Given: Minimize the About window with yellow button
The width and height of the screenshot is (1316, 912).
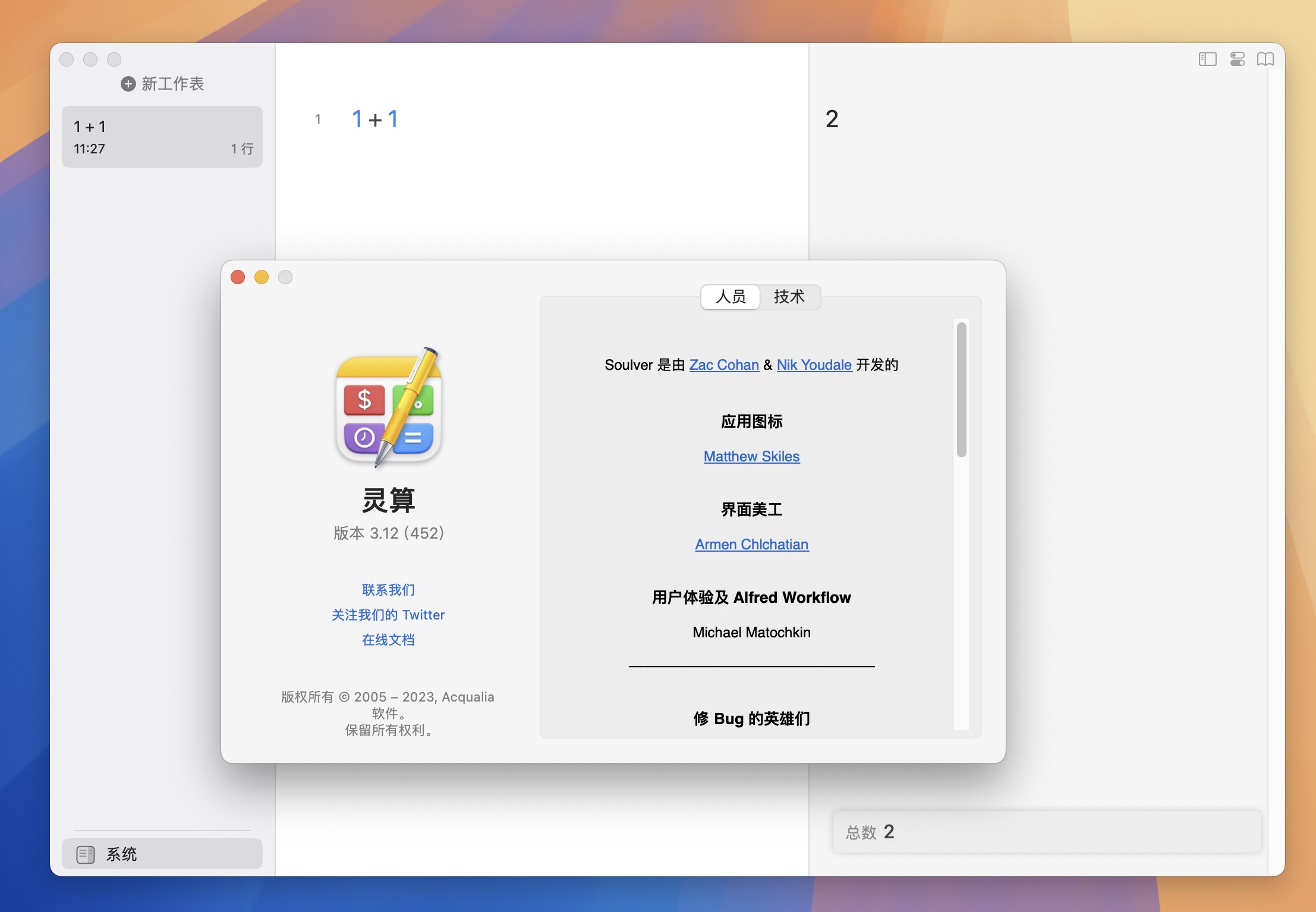Looking at the screenshot, I should (x=262, y=277).
